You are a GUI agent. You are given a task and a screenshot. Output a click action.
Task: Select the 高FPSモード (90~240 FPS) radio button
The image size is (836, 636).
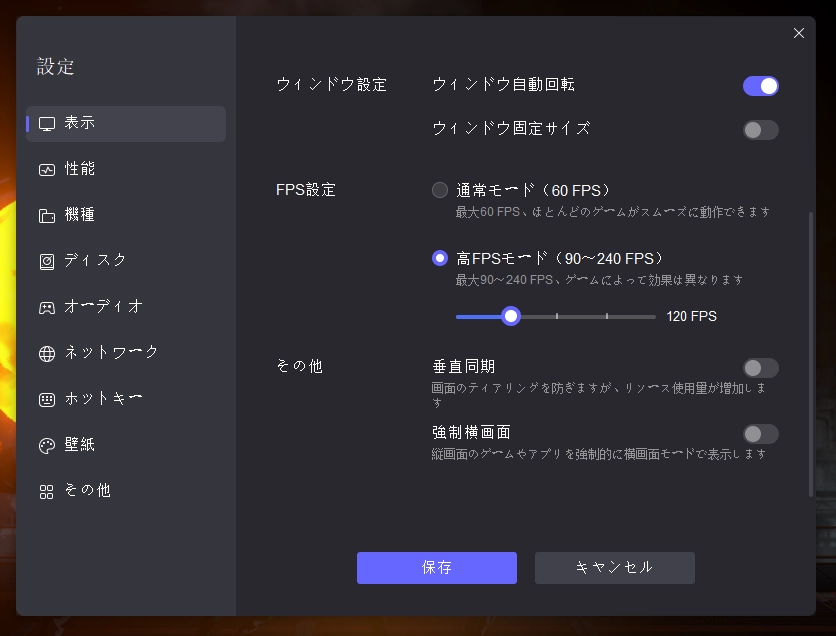[x=440, y=258]
